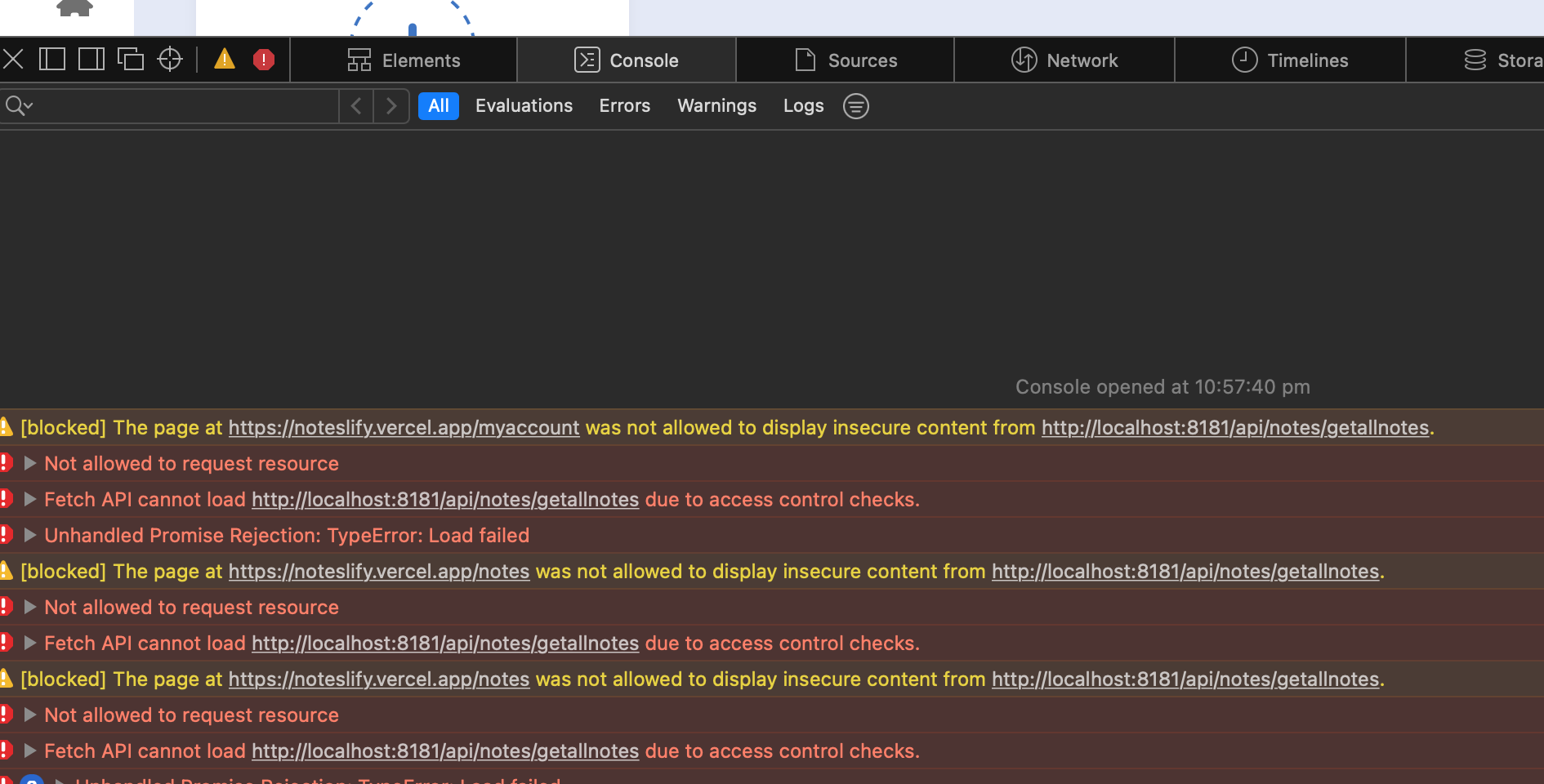Open the round console filter options icon
The height and width of the screenshot is (784, 1544).
pos(856,106)
